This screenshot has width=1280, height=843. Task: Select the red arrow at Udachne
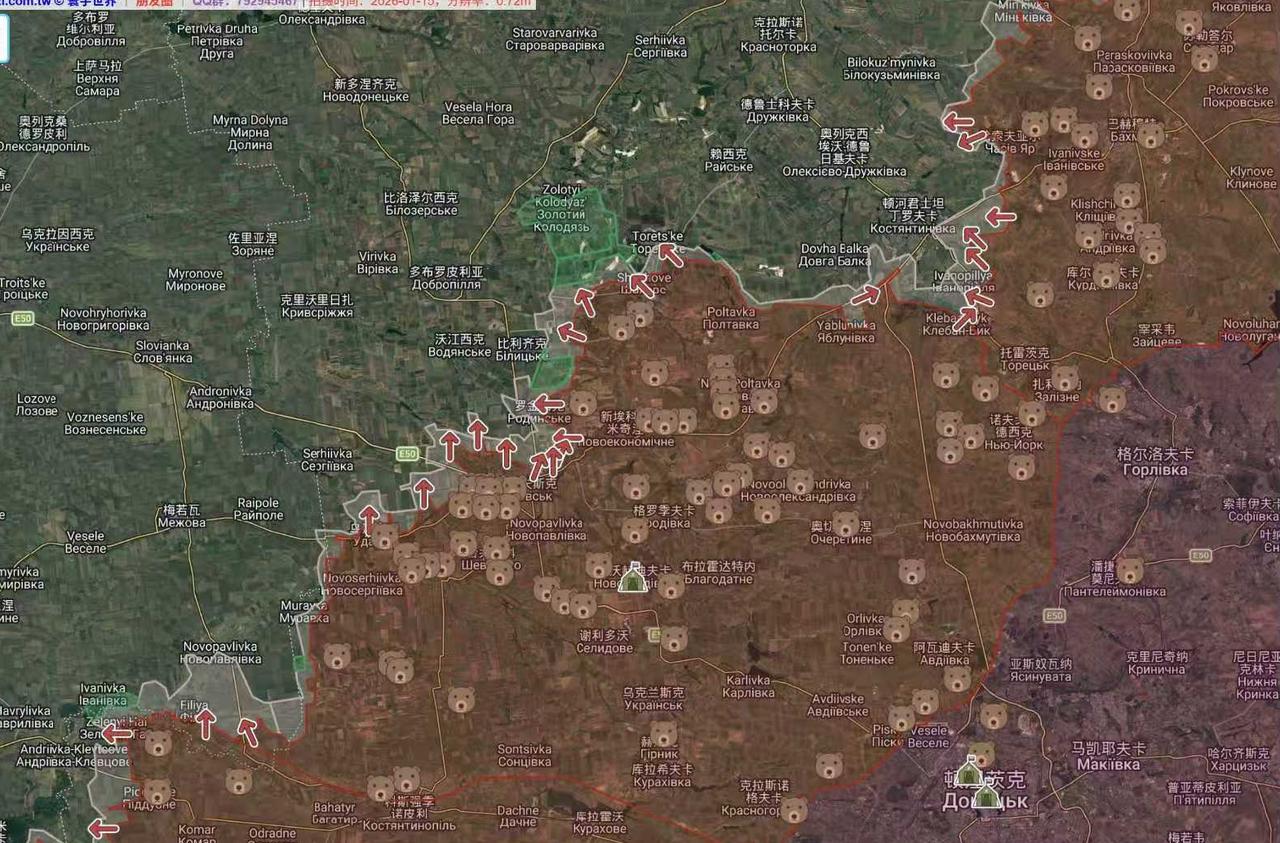369,520
